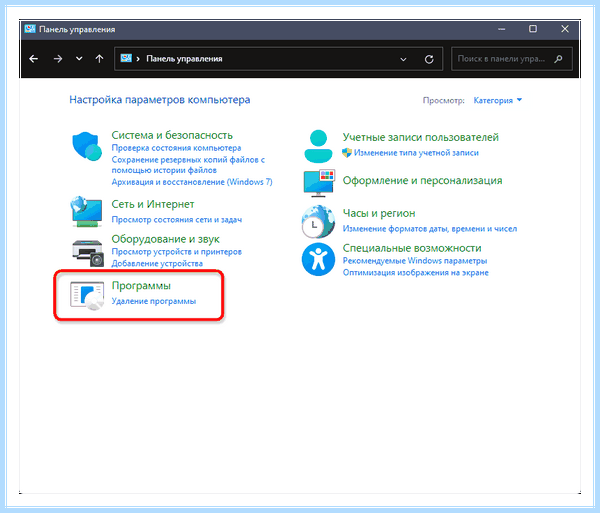This screenshot has height=513, width=600.
Task: Open the blue shield Система и безопасность icon
Action: click(x=87, y=147)
